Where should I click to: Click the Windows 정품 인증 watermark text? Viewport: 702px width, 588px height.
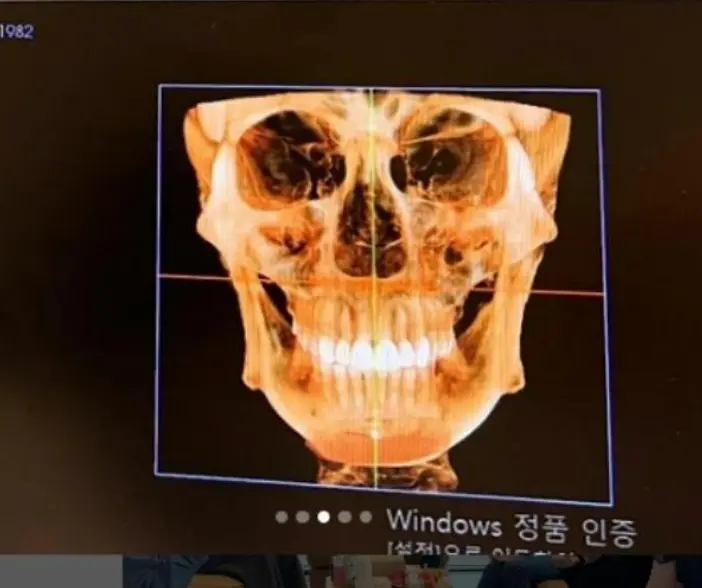click(510, 526)
